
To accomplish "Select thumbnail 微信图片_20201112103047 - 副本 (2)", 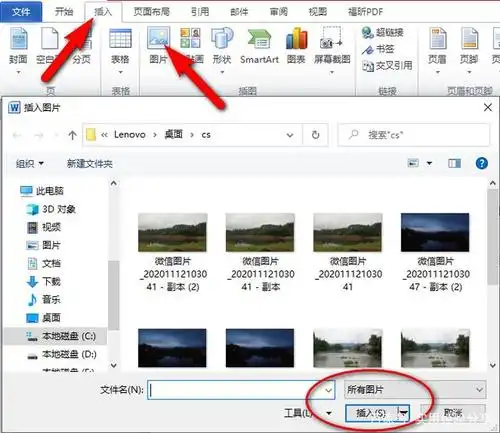I will pos(435,252).
